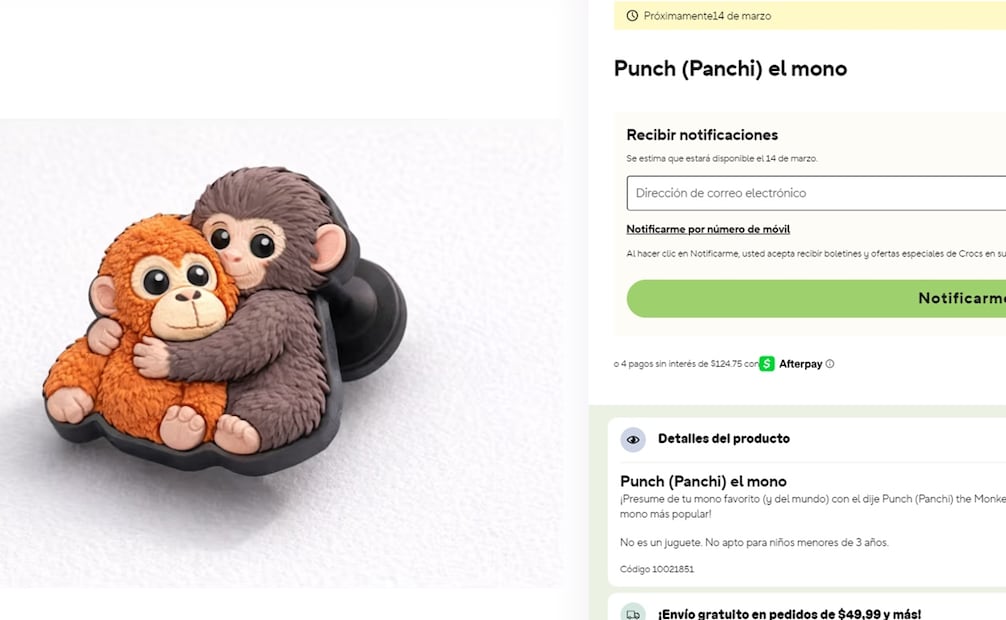Click the Próximamente 14 de marzo banner
This screenshot has height=620, width=1006.
click(800, 16)
